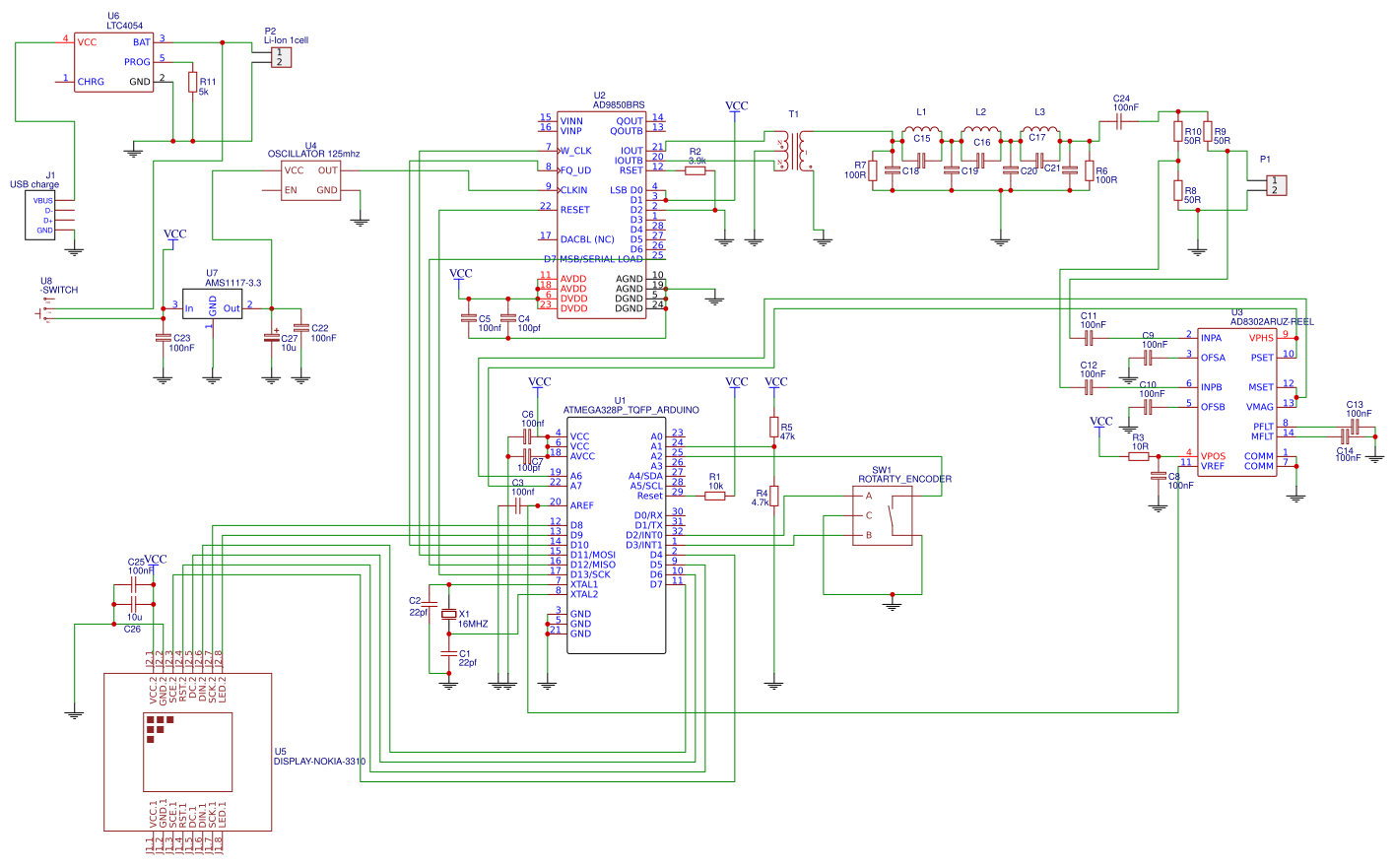1394x868 pixels.
Task: Select the U4 oscillator 125mhz component
Action: pyautogui.click(x=311, y=180)
